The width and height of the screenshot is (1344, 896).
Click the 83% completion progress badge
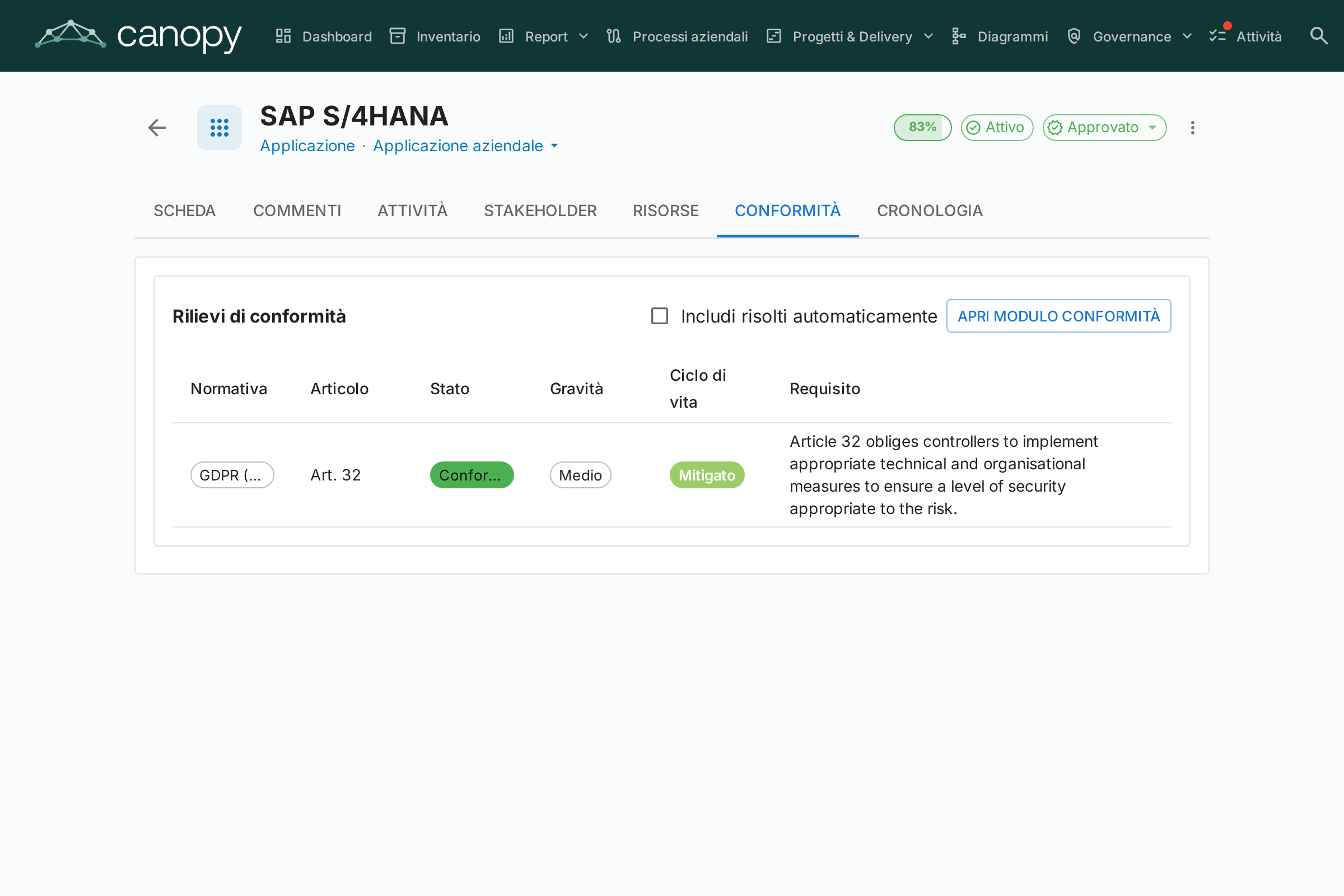point(923,128)
